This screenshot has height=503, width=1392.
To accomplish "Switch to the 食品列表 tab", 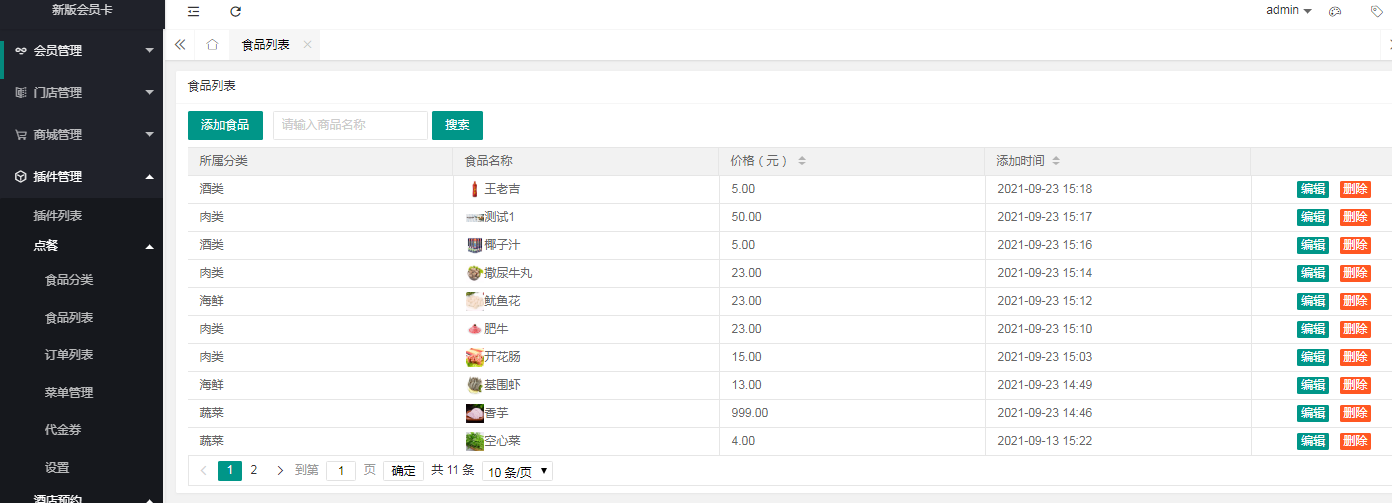I will (x=266, y=45).
